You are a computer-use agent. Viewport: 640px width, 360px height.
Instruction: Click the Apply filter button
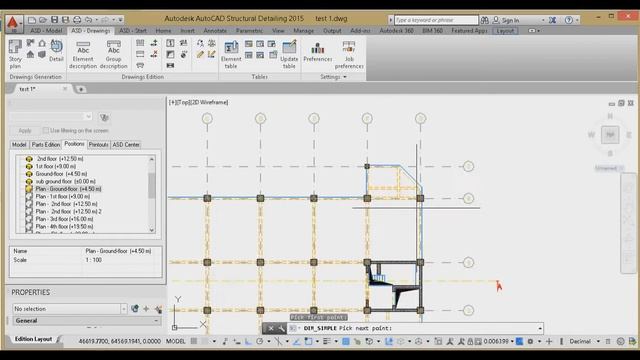(x=25, y=131)
